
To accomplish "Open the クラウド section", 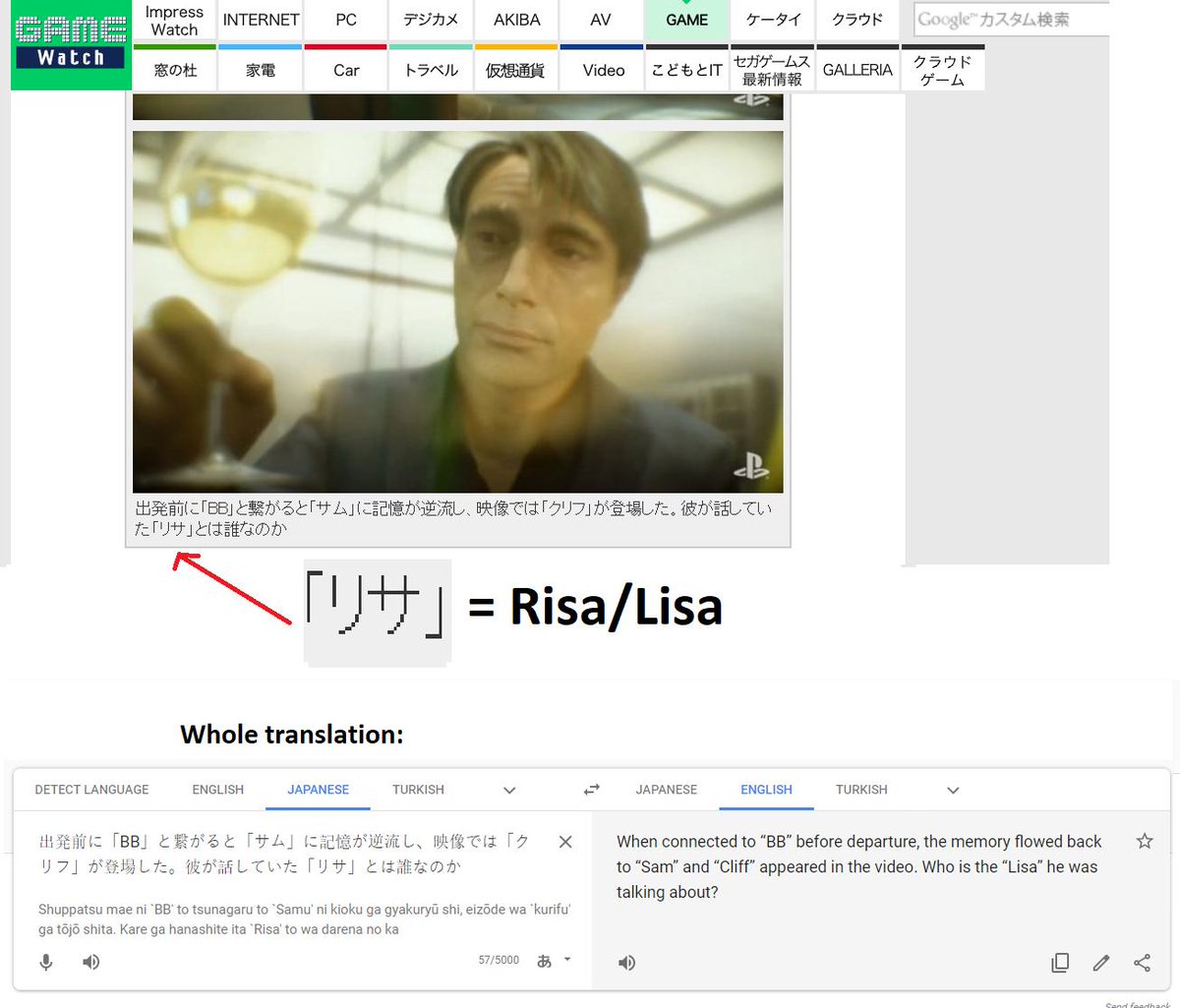I will [857, 21].
